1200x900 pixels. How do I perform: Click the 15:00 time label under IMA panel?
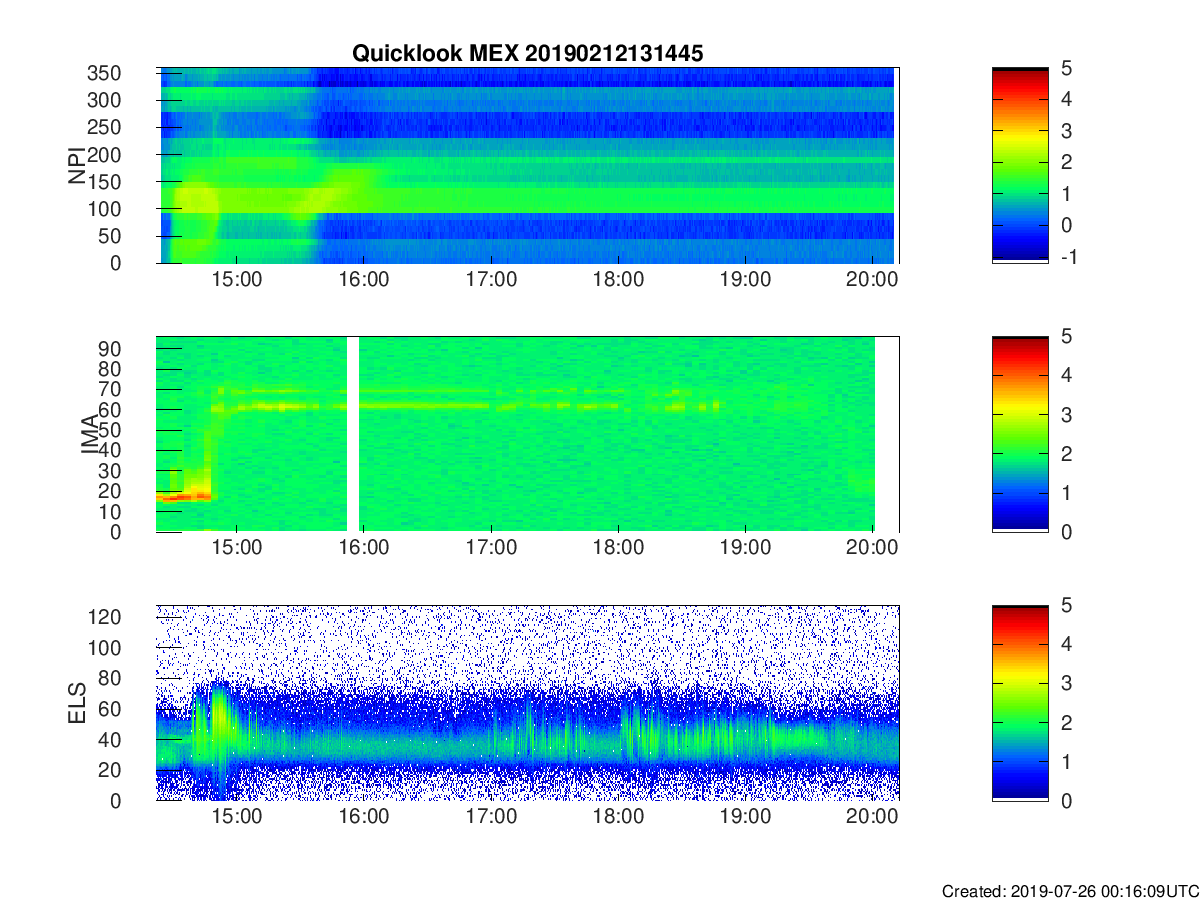[237, 549]
